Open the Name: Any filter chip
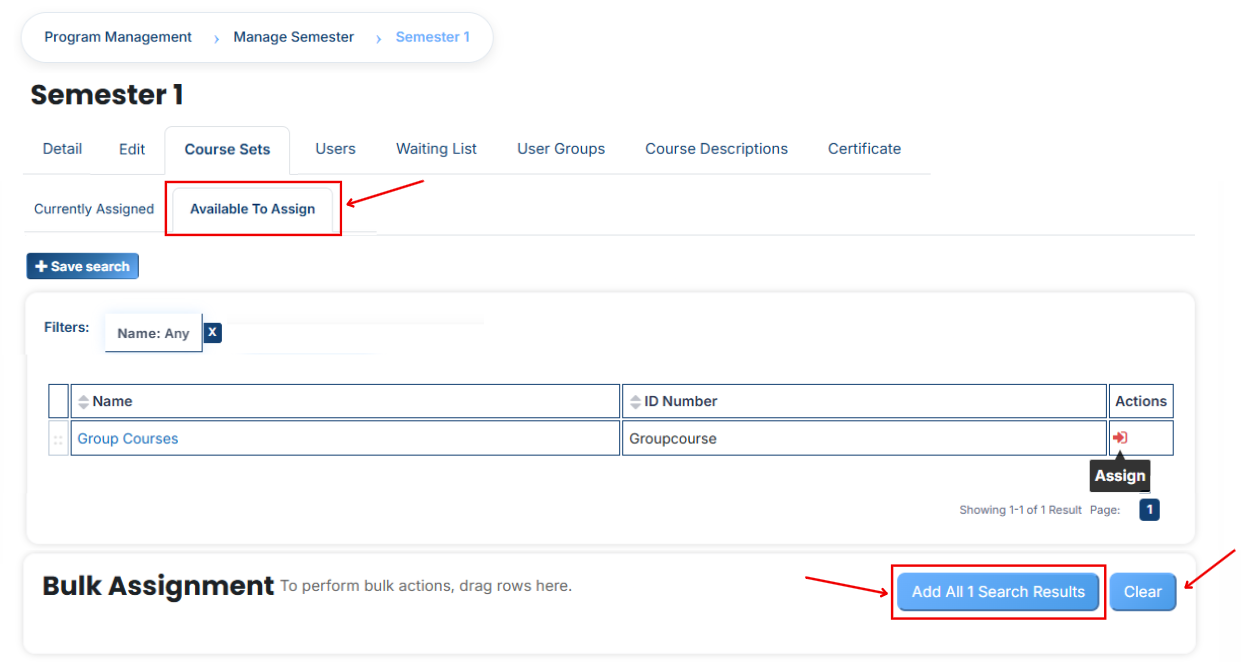 pos(153,333)
